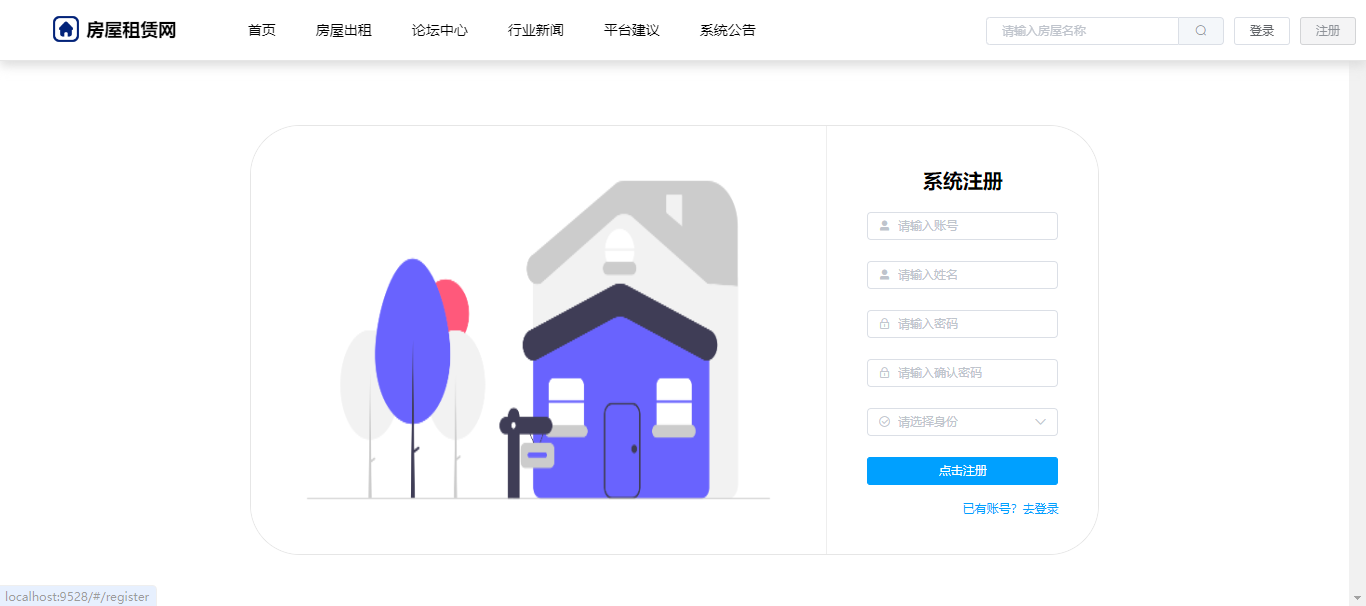
Task: Click the 登录 button
Action: coord(1262,31)
